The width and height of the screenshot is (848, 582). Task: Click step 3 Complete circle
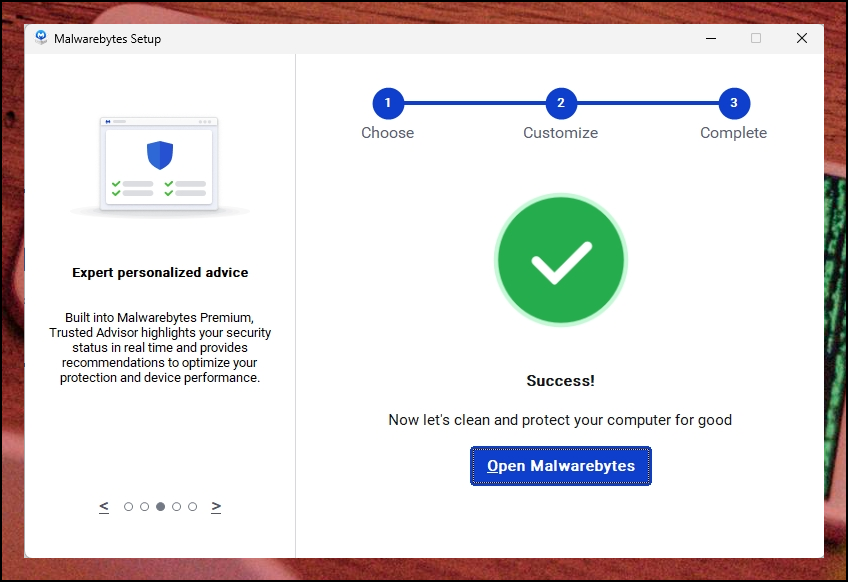point(734,103)
